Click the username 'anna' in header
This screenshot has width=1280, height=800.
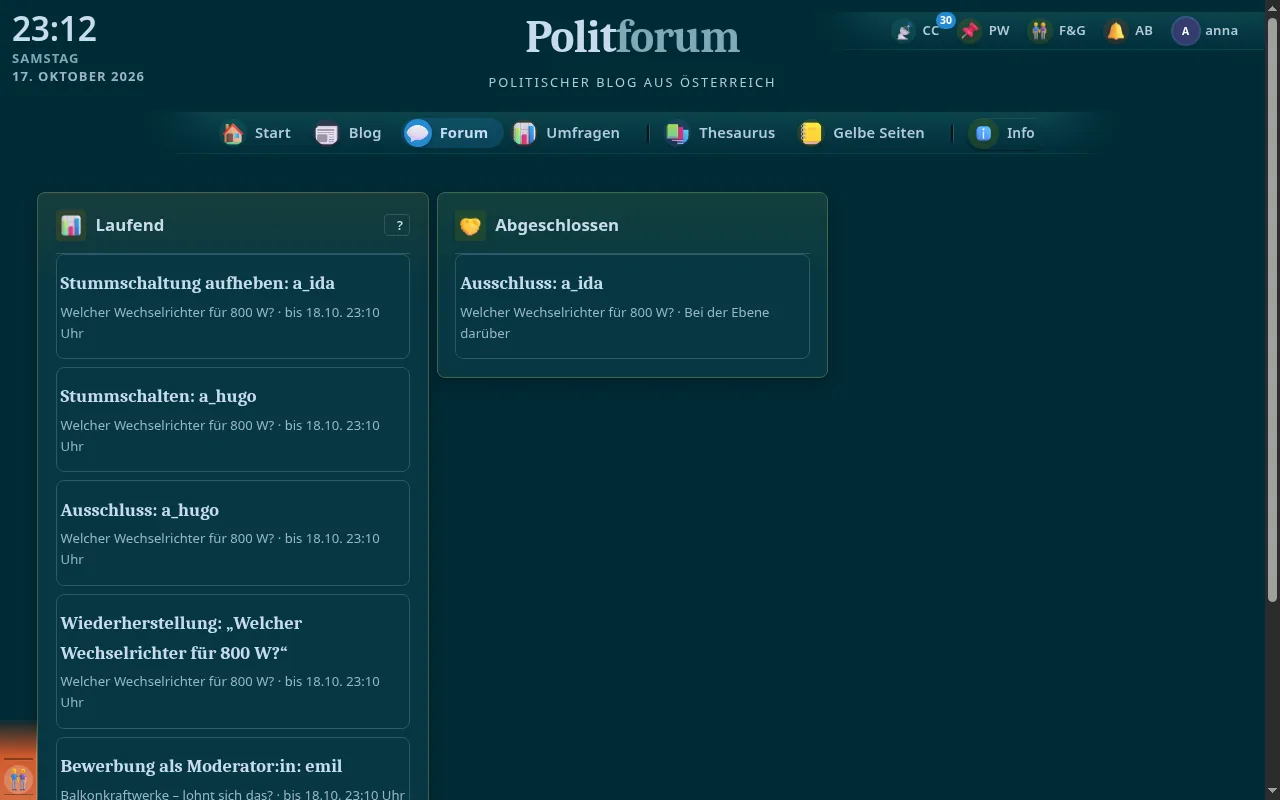(1222, 31)
